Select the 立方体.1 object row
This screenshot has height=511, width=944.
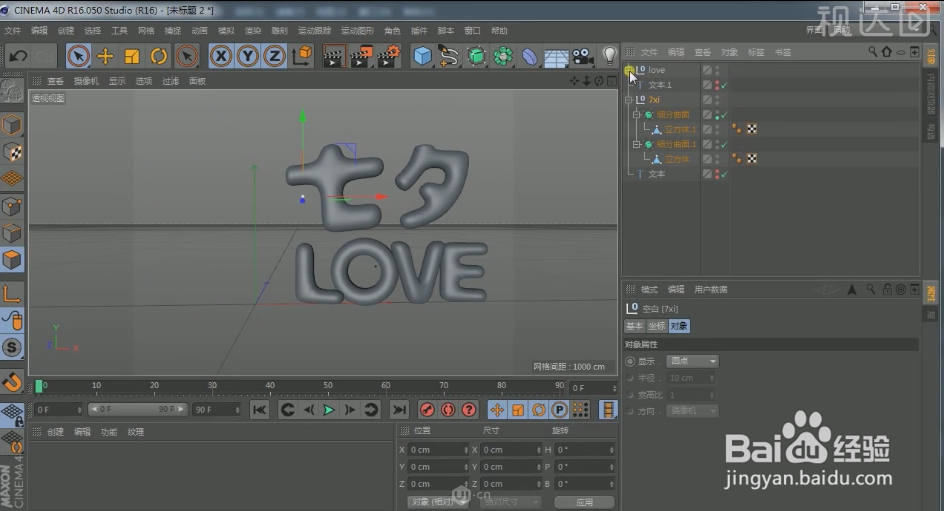[x=680, y=129]
